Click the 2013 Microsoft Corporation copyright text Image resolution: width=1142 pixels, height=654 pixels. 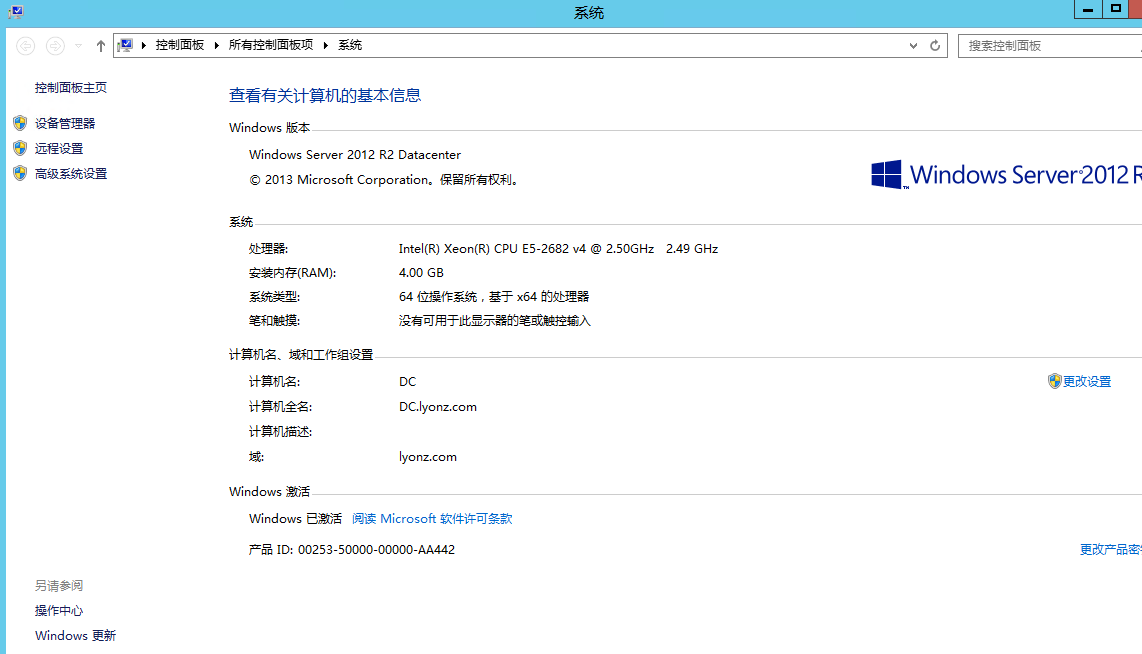click(385, 180)
